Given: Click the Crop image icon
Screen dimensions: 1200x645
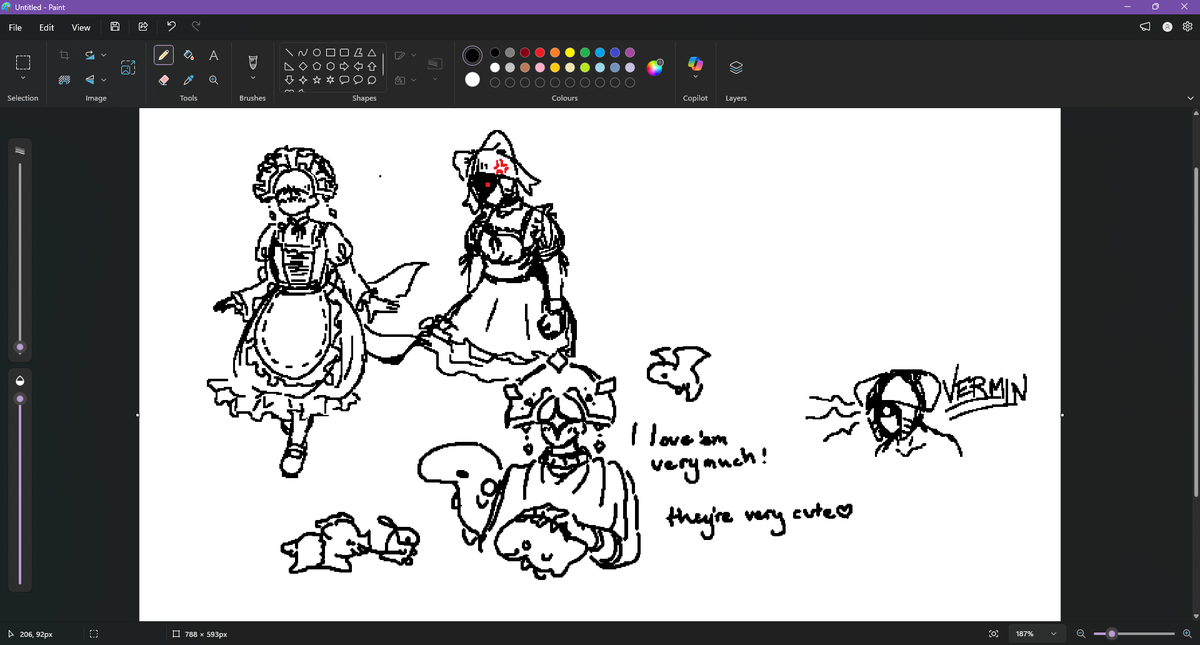Looking at the screenshot, I should tap(65, 56).
